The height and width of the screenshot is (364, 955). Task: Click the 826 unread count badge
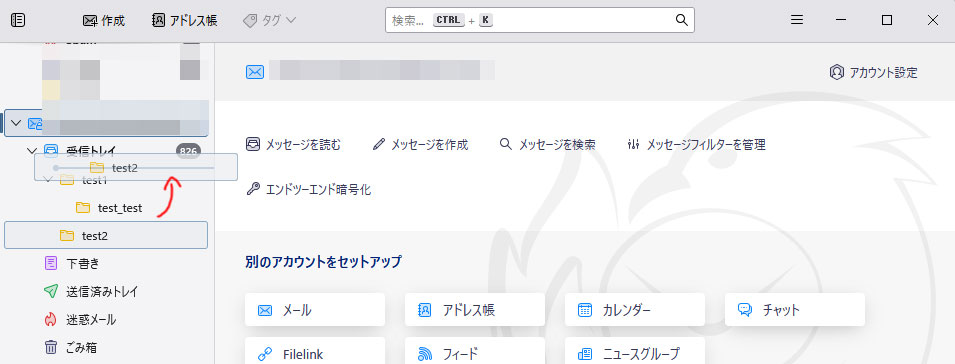tap(188, 150)
